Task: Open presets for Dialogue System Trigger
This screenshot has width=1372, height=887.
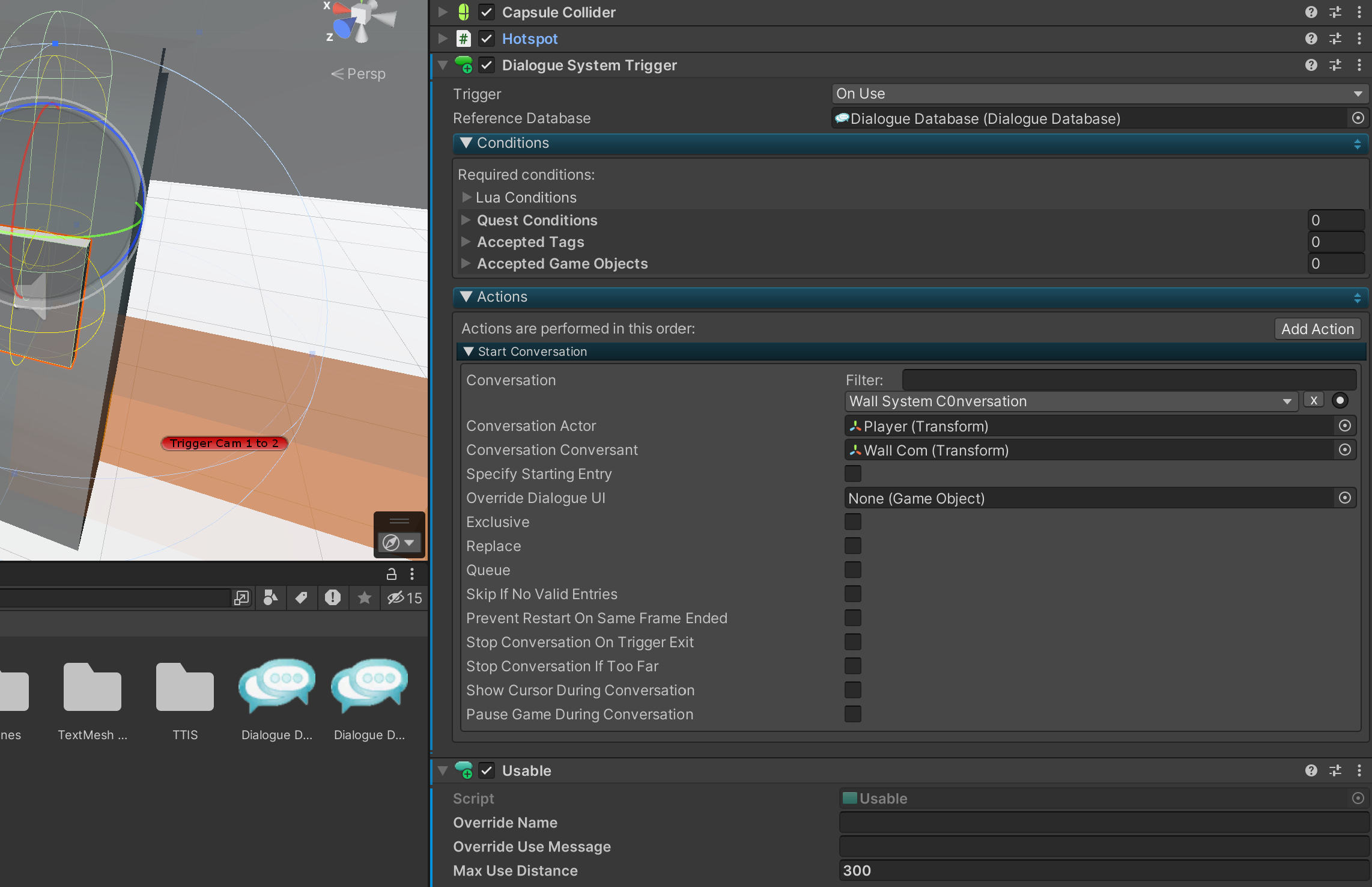Action: [x=1335, y=65]
